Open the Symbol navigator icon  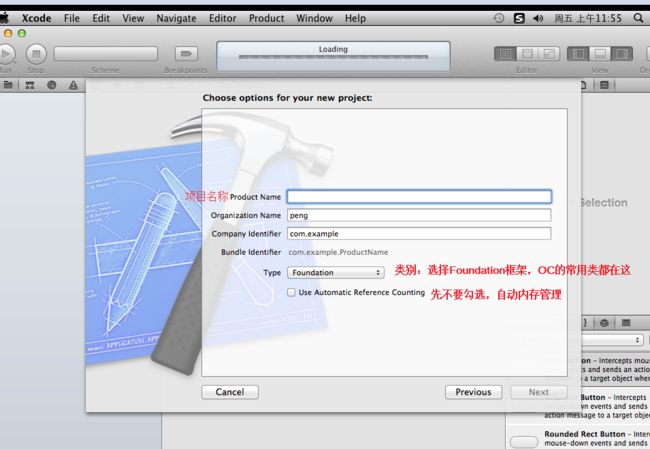click(x=30, y=85)
